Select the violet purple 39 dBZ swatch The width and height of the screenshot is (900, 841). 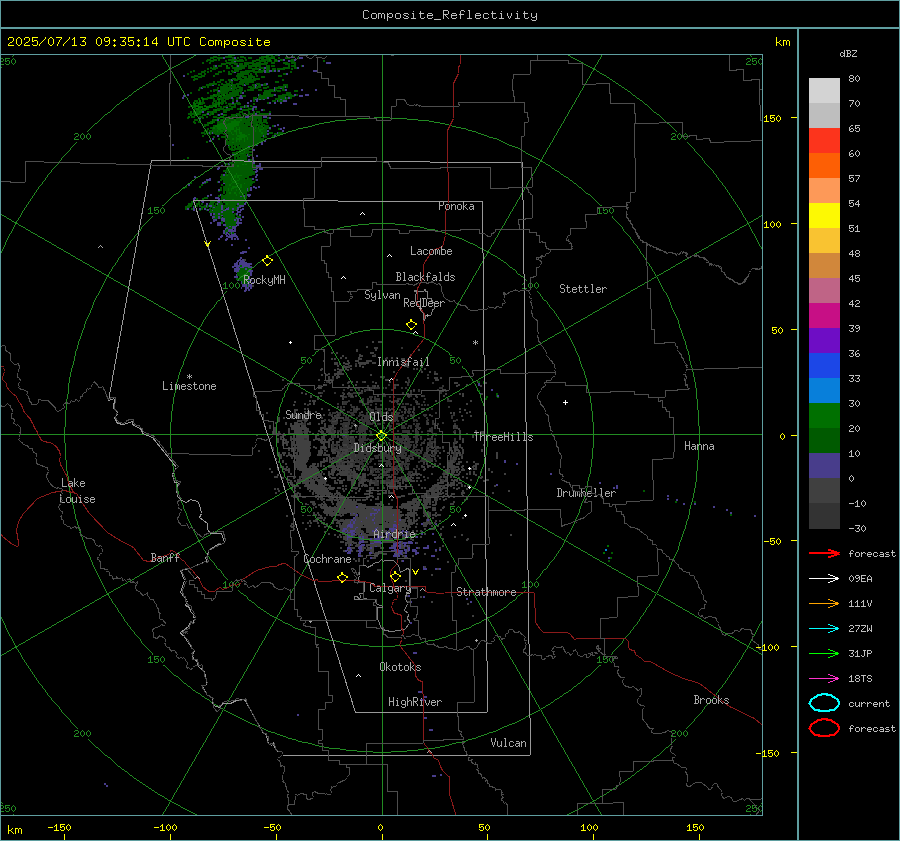(x=824, y=340)
